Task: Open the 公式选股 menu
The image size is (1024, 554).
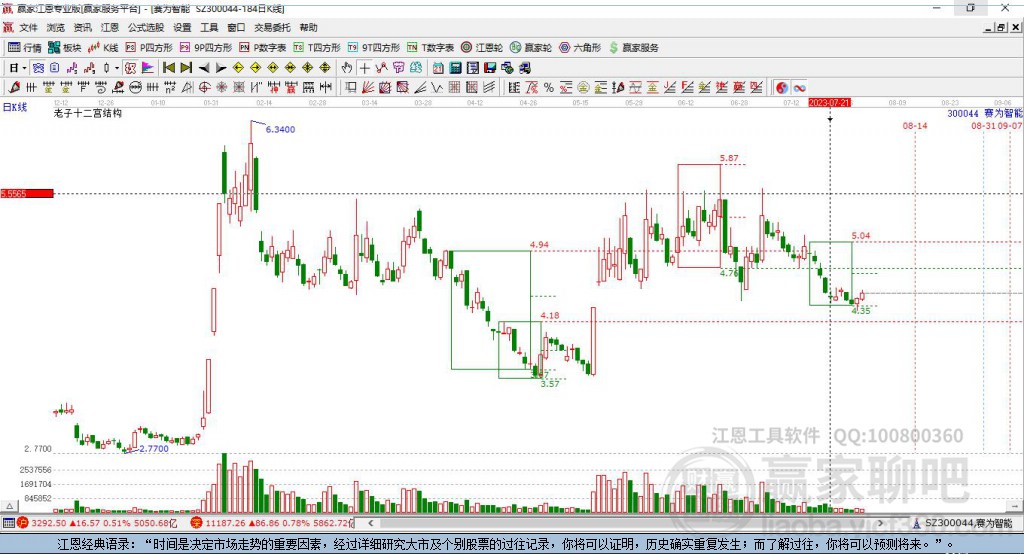Action: pos(146,27)
